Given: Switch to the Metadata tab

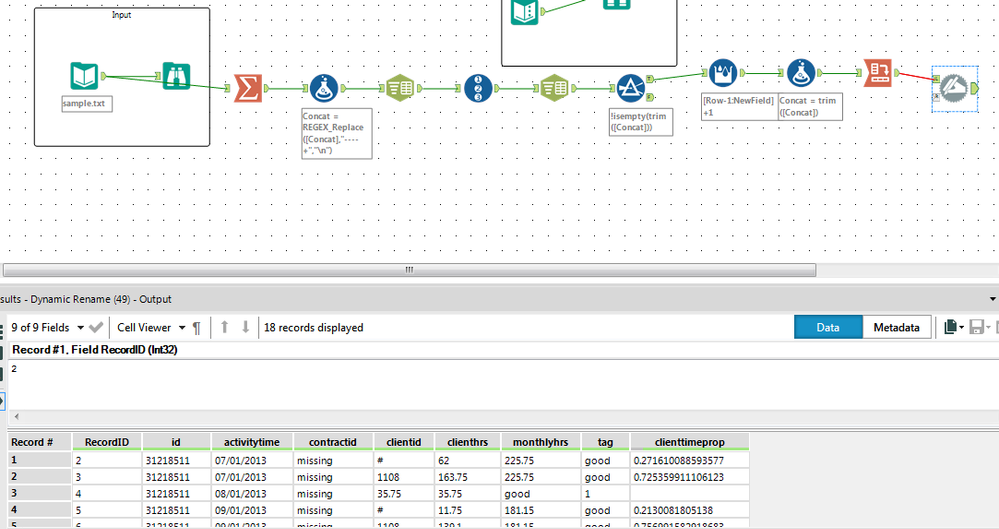Looking at the screenshot, I should pyautogui.click(x=896, y=328).
